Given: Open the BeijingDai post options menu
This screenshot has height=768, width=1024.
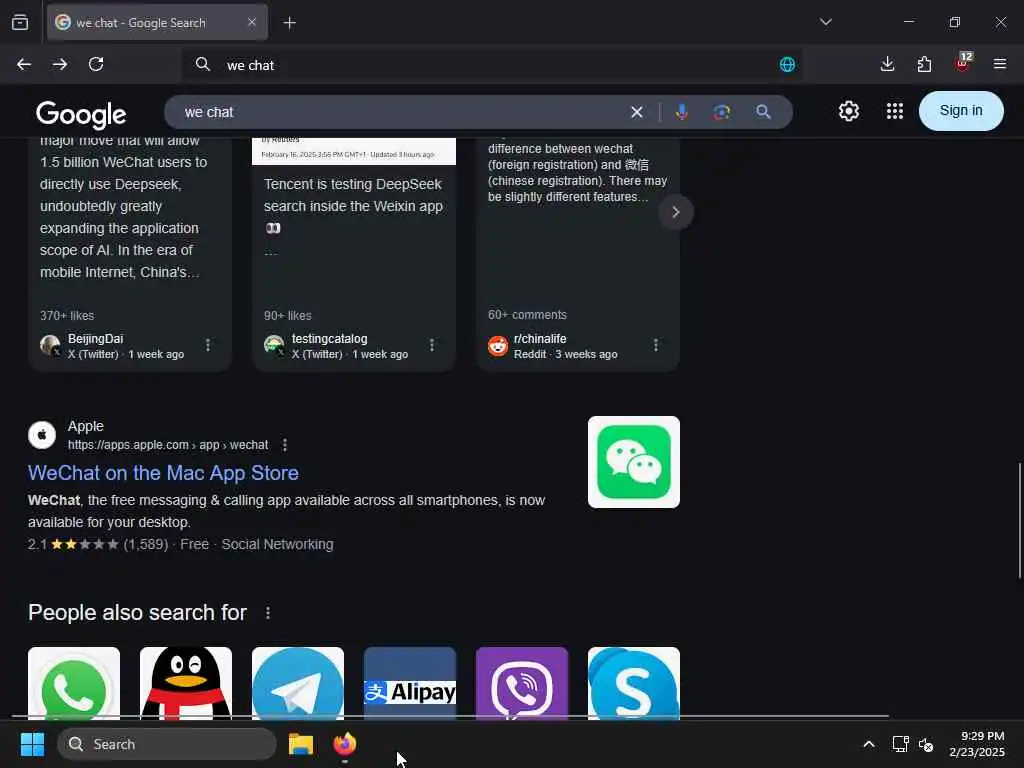Looking at the screenshot, I should click(x=208, y=345).
